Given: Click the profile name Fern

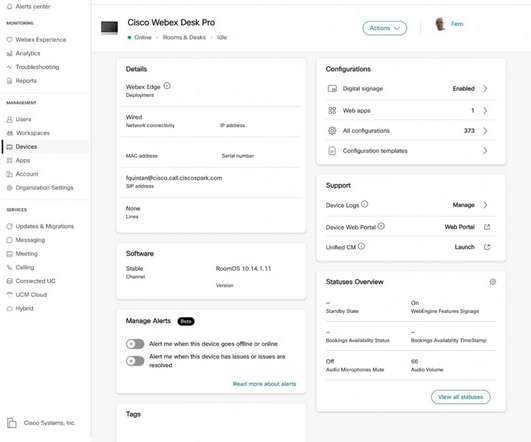Looking at the screenshot, I should 457,24.
